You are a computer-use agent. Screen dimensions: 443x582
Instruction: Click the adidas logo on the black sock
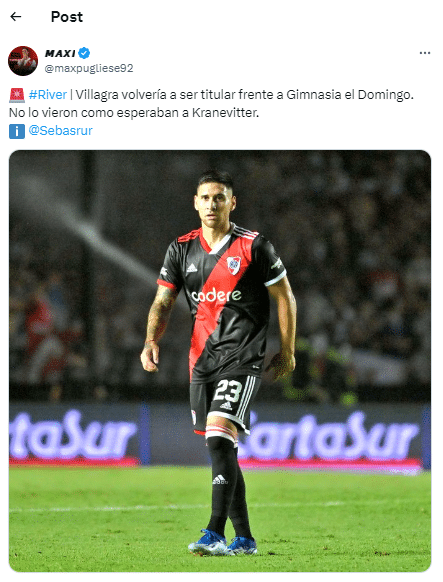click(x=220, y=480)
